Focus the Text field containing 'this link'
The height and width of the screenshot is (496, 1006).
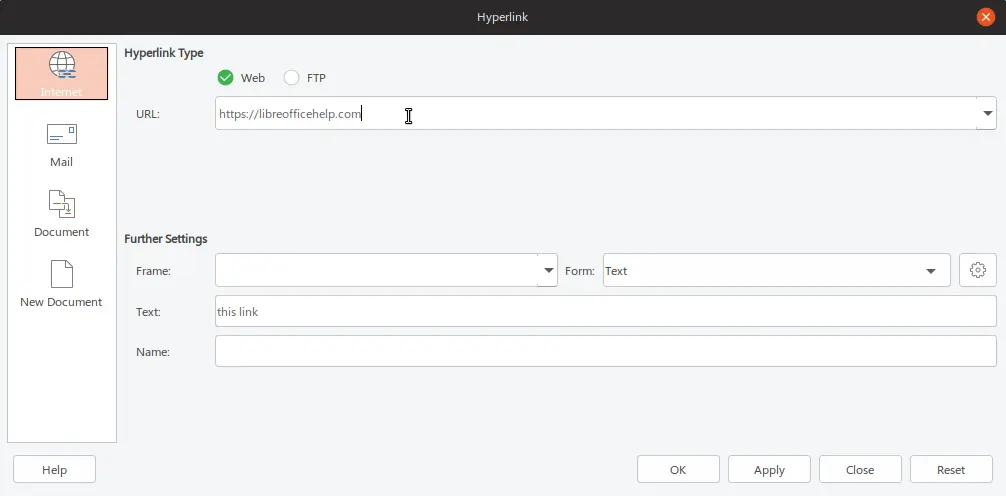(605, 311)
